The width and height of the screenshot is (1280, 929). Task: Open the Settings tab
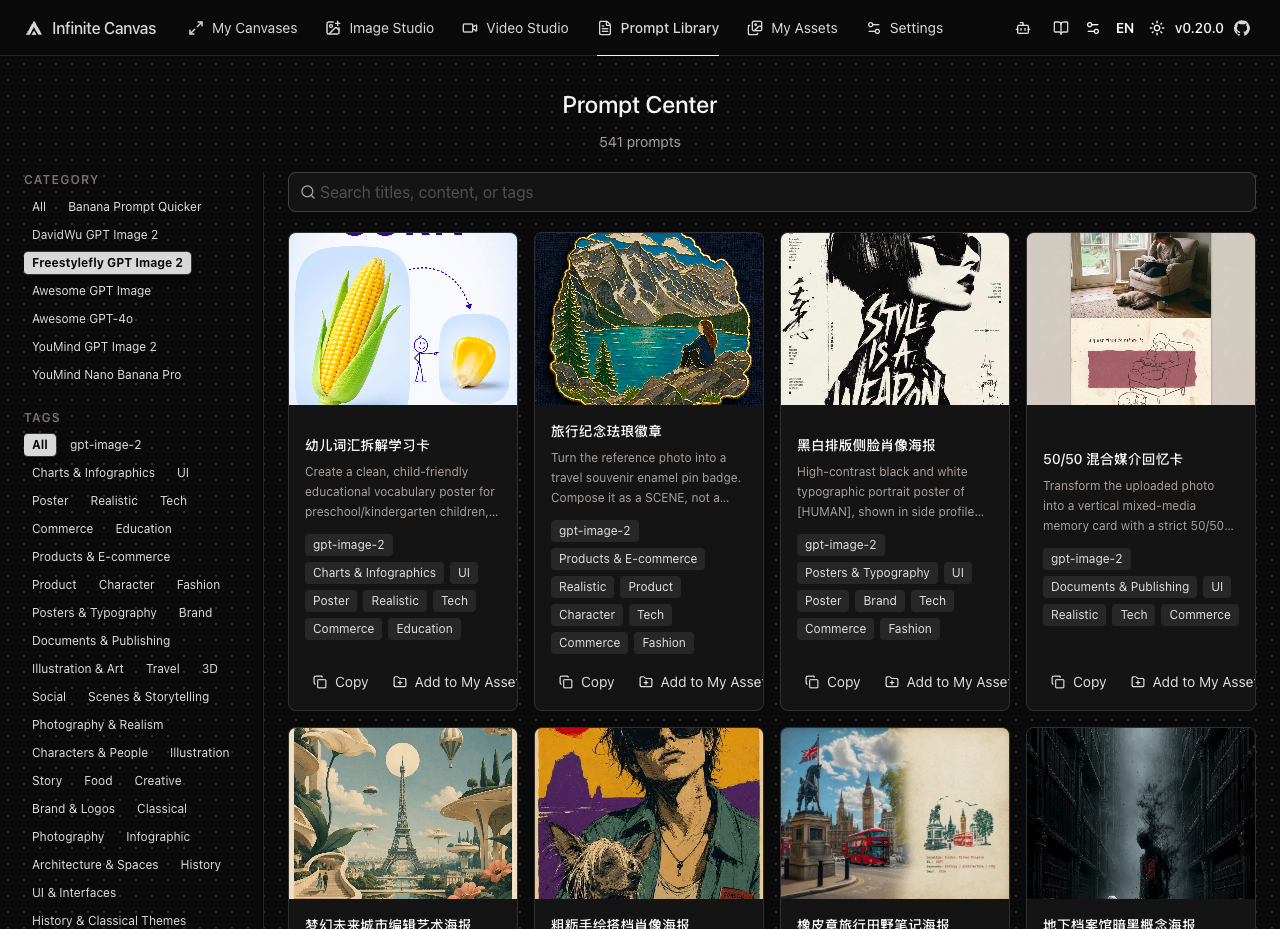click(x=905, y=28)
